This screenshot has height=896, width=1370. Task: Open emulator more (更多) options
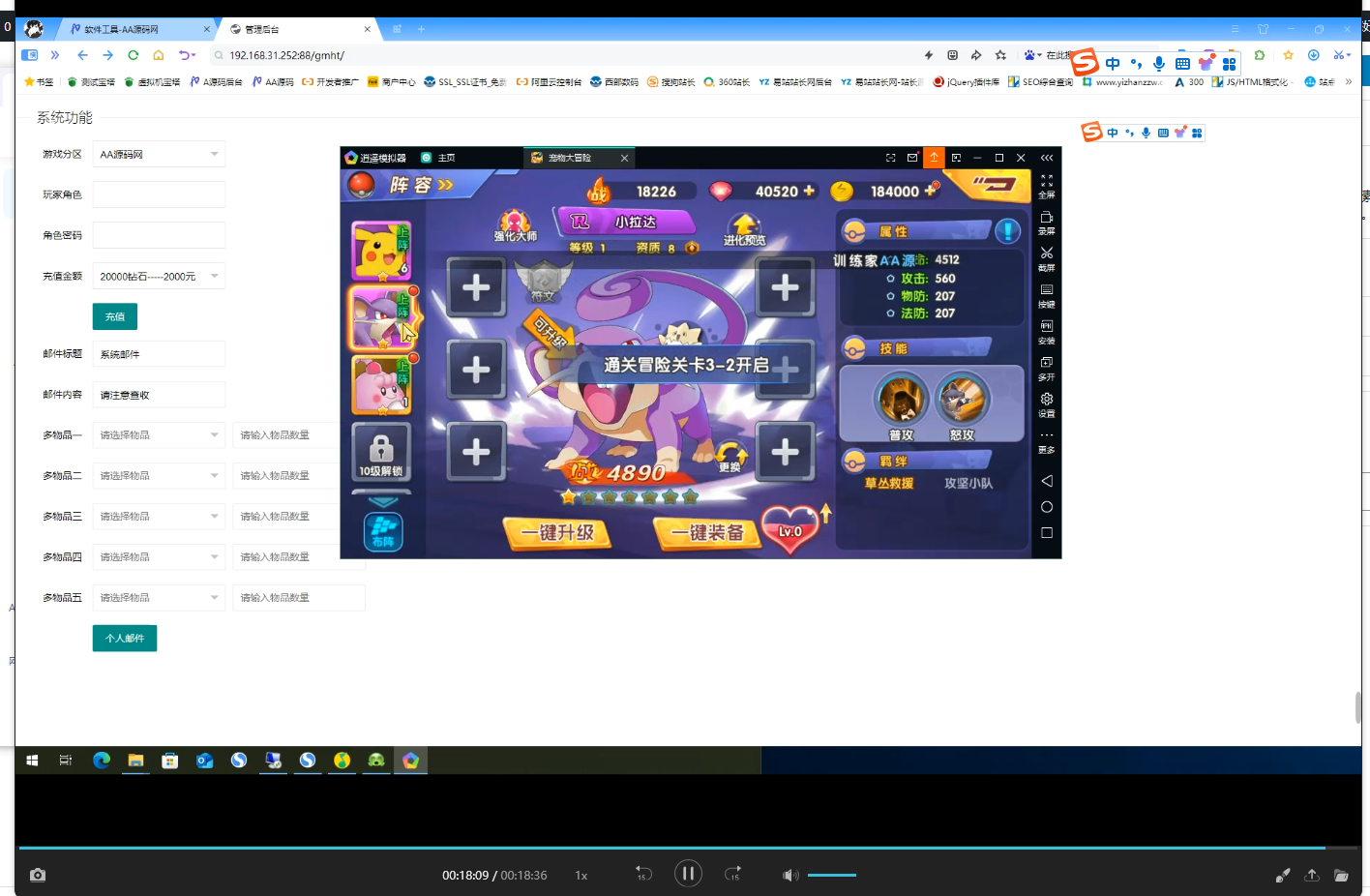pos(1047,440)
